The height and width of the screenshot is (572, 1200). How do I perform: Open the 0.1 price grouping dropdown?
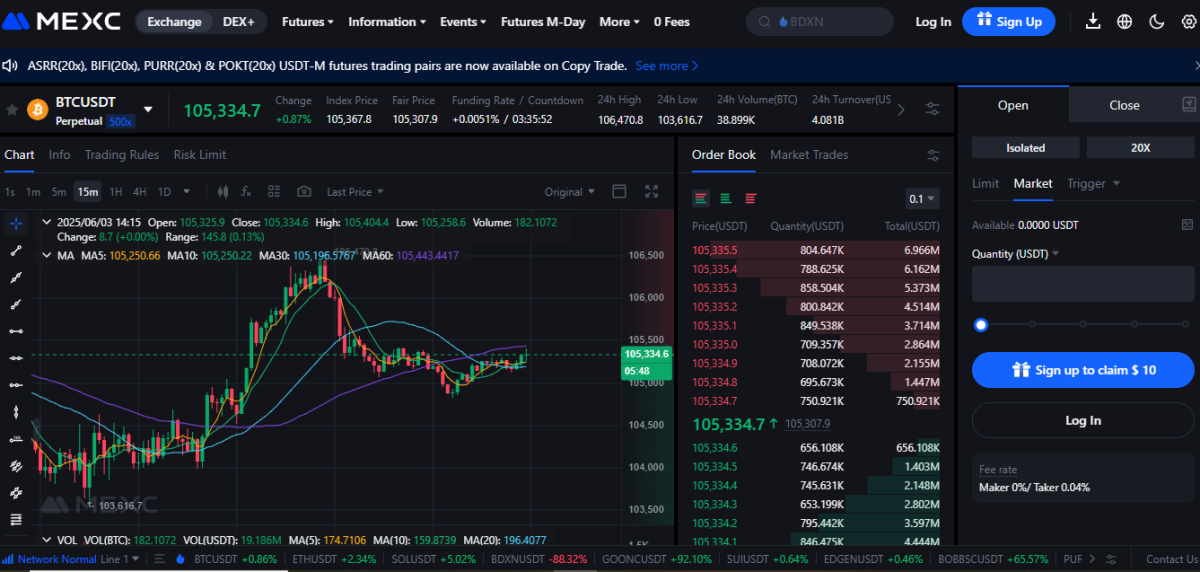point(922,198)
